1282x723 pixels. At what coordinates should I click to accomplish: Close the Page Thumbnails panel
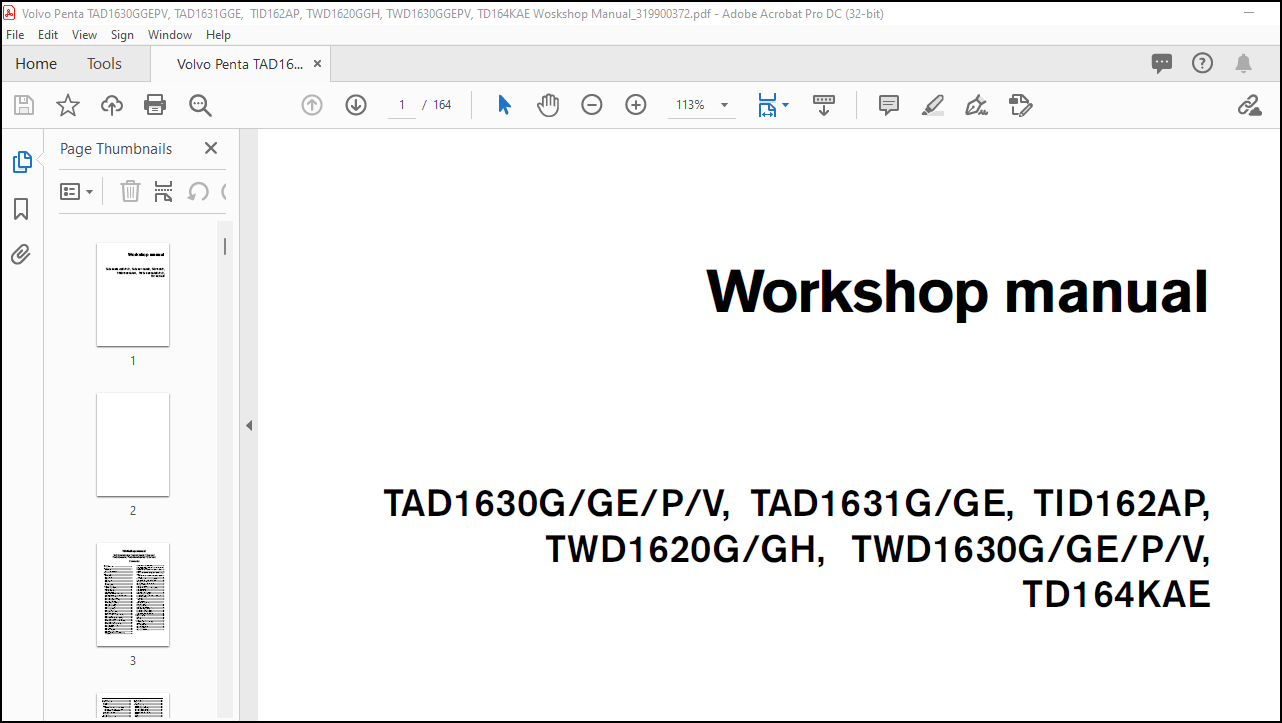pyautogui.click(x=211, y=148)
